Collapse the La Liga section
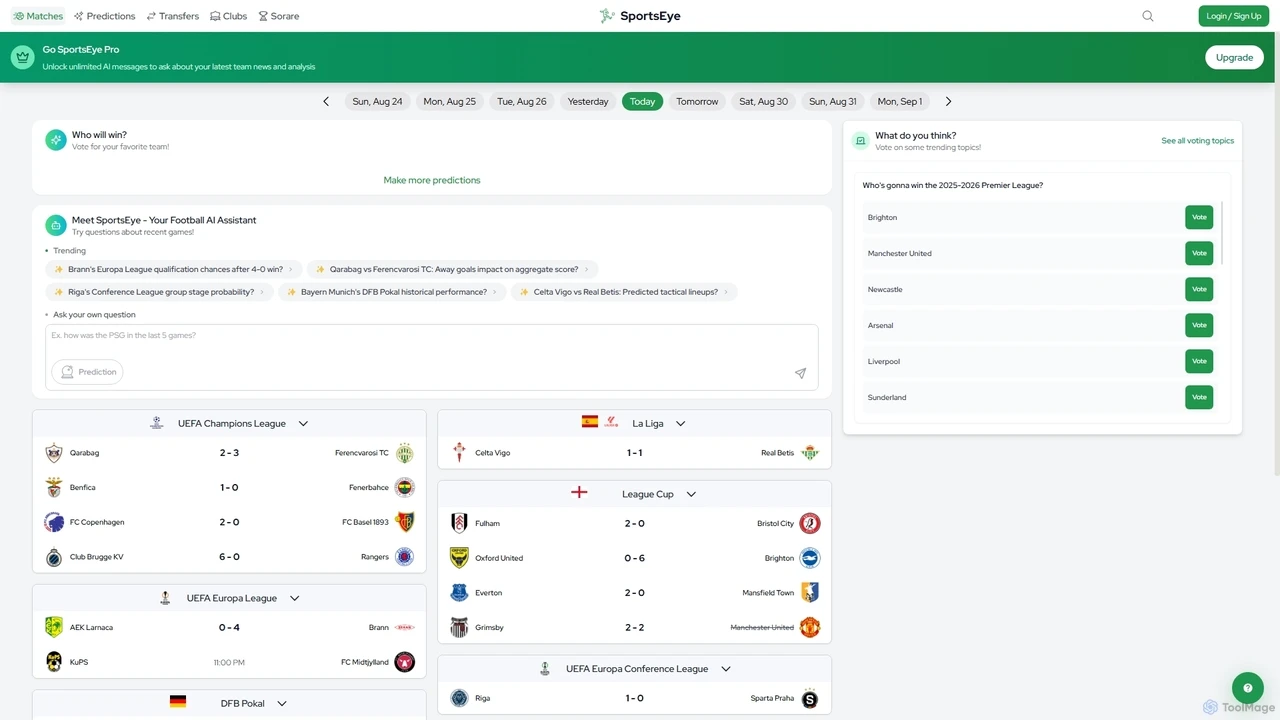This screenshot has width=1280, height=720. (x=680, y=424)
